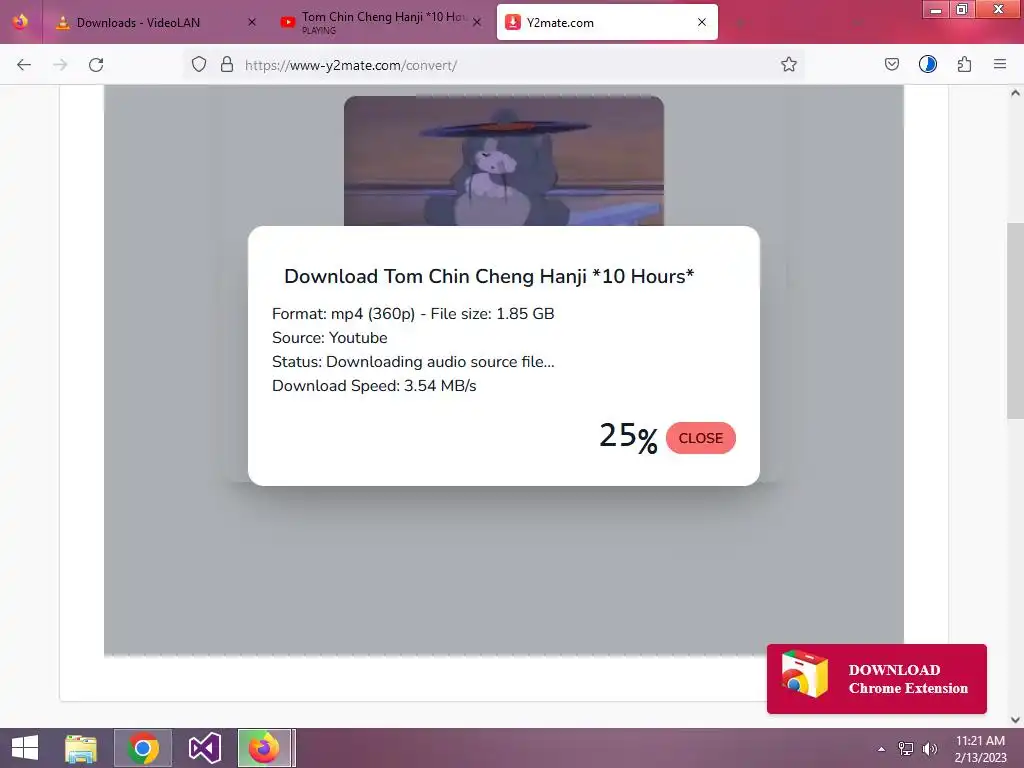Screen dimensions: 1024x768
Task: Click the browser forward arrow
Action: point(60,65)
